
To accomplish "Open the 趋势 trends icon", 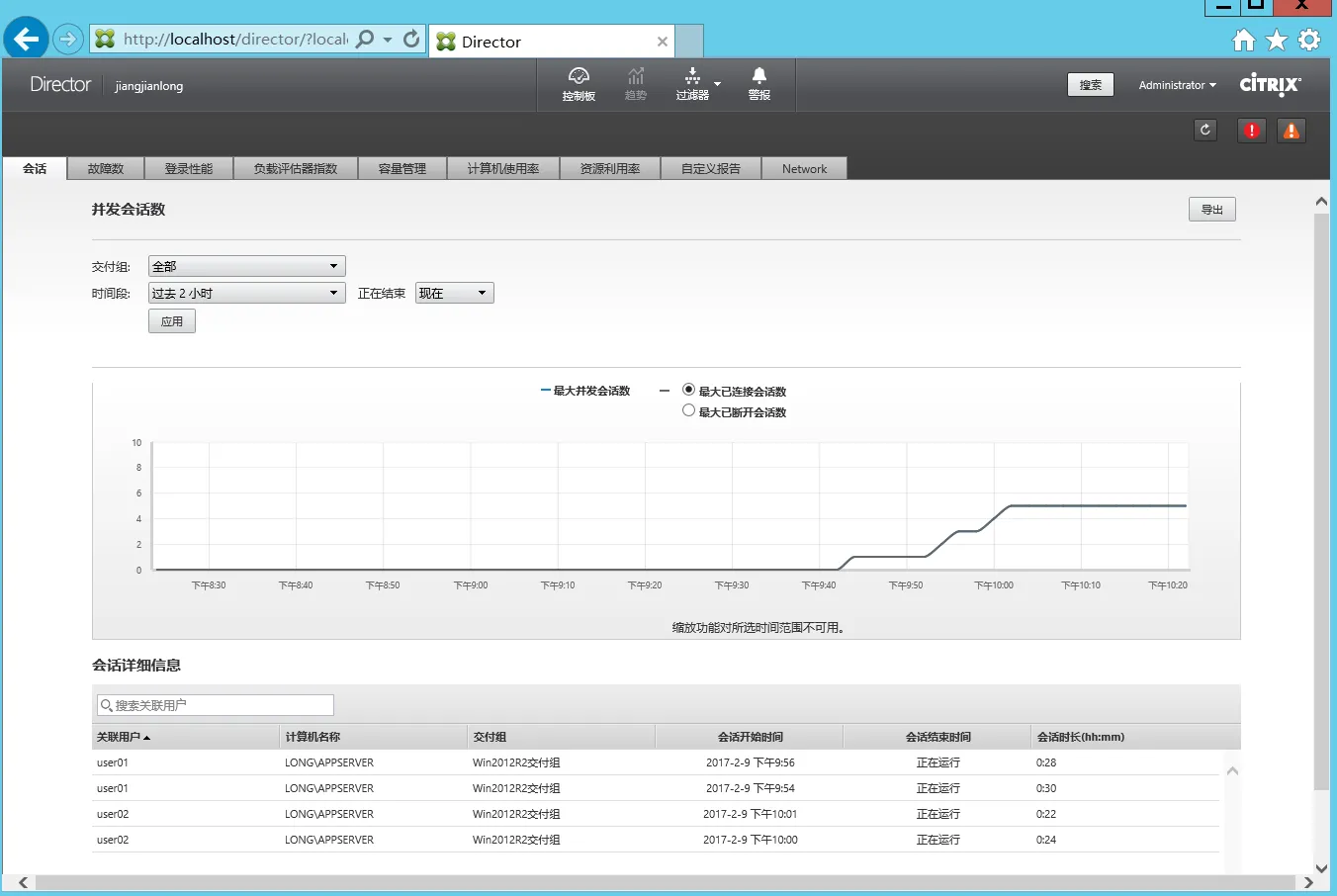I will [636, 84].
